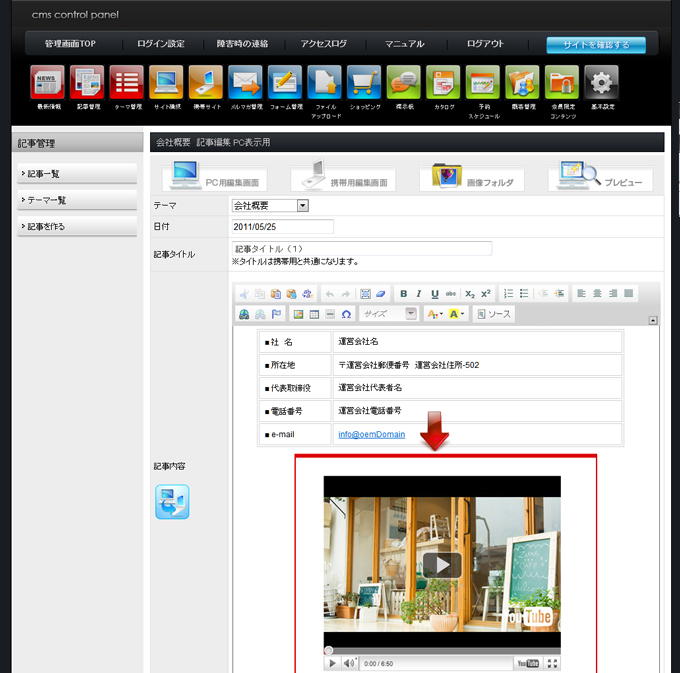The width and height of the screenshot is (680, 673).
Task: Mute the video using speaker icon
Action: pos(349,663)
